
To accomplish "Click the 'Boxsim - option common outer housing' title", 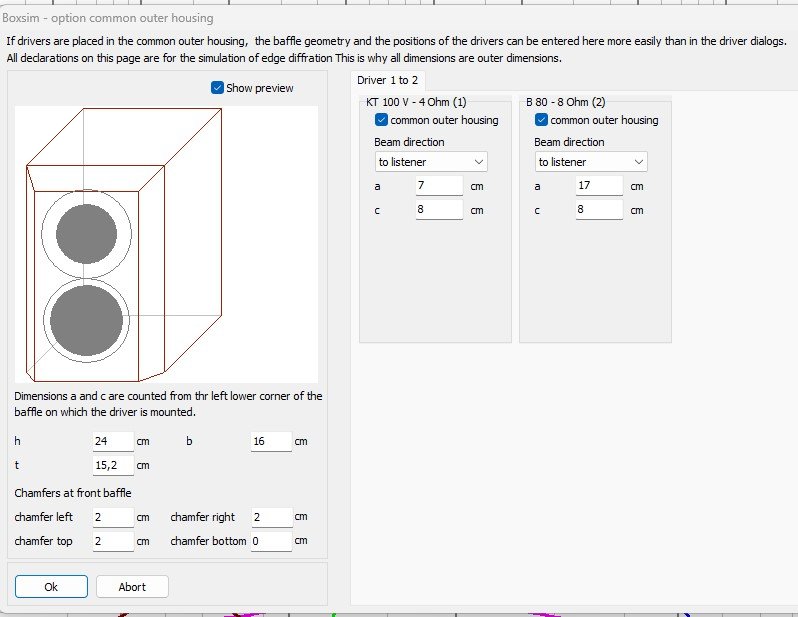I will 107,18.
